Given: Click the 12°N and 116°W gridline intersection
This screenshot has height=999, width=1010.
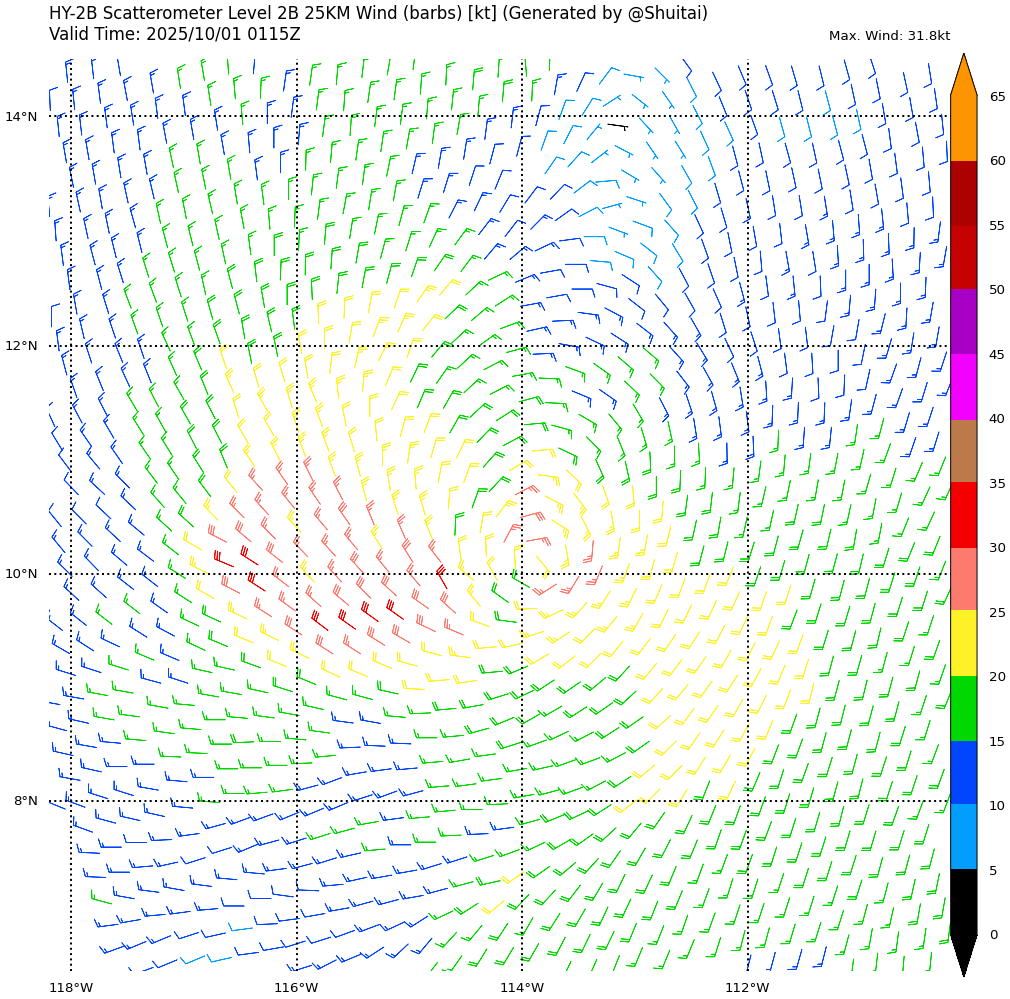Looking at the screenshot, I should tap(297, 346).
